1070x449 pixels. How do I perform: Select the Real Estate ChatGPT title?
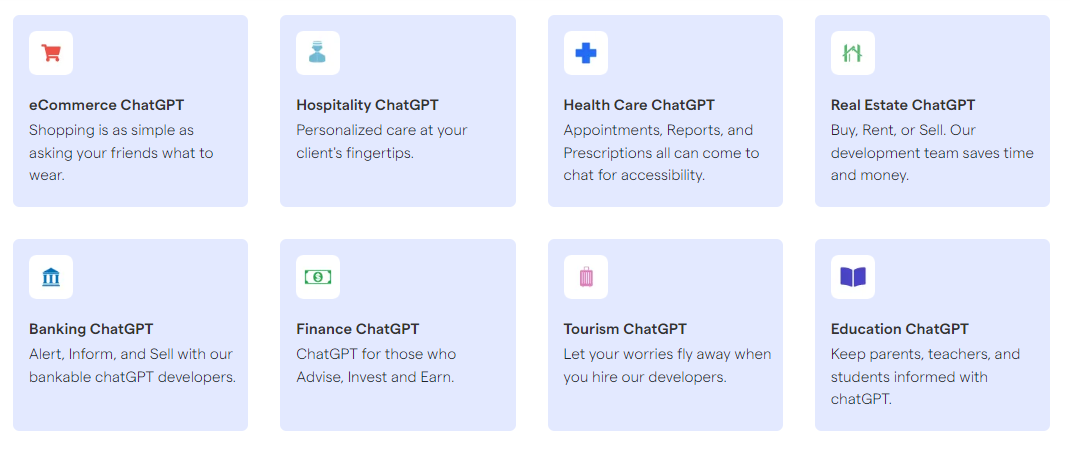pyautogui.click(x=903, y=105)
